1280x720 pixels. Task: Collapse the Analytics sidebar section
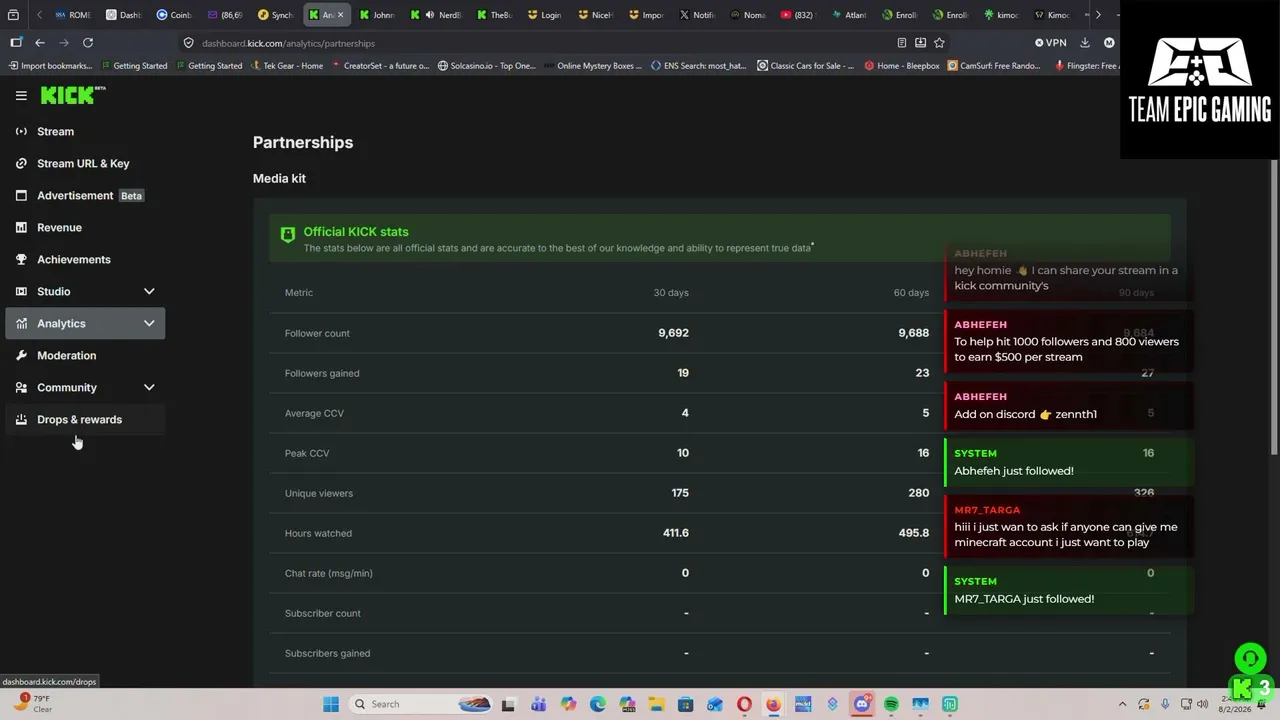[x=85, y=323]
